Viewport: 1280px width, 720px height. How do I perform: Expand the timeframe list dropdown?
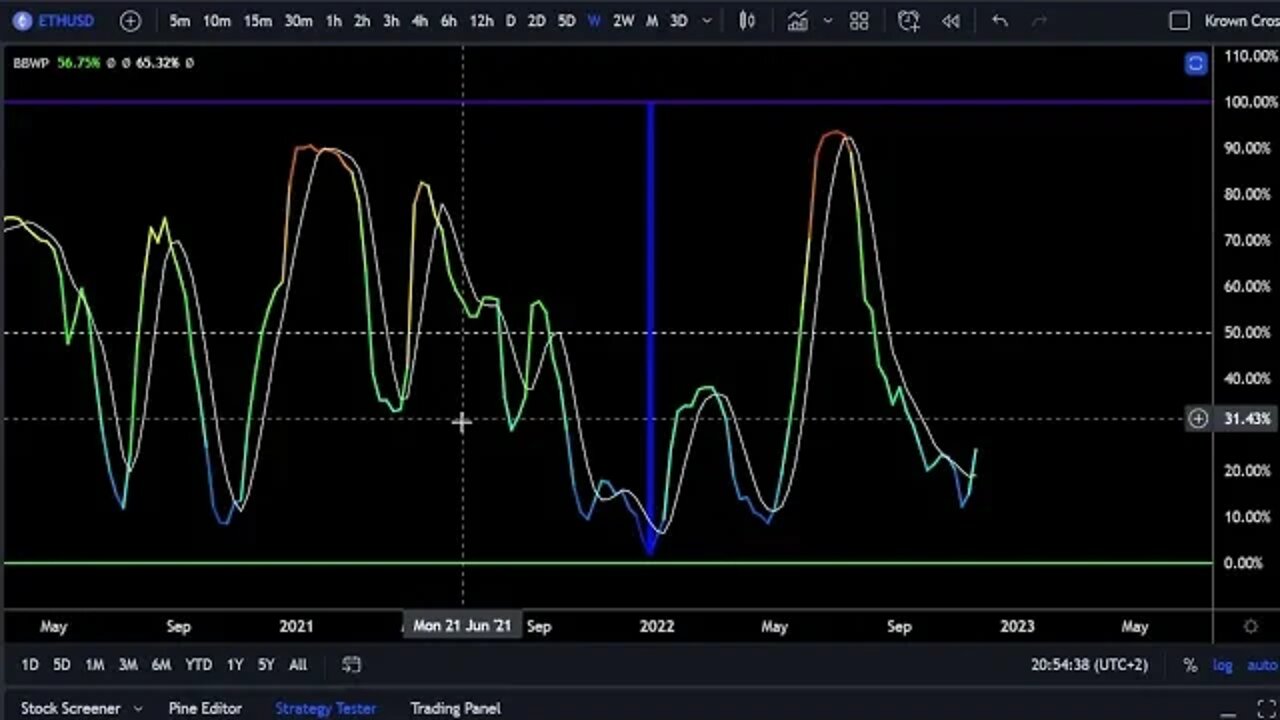tap(708, 20)
